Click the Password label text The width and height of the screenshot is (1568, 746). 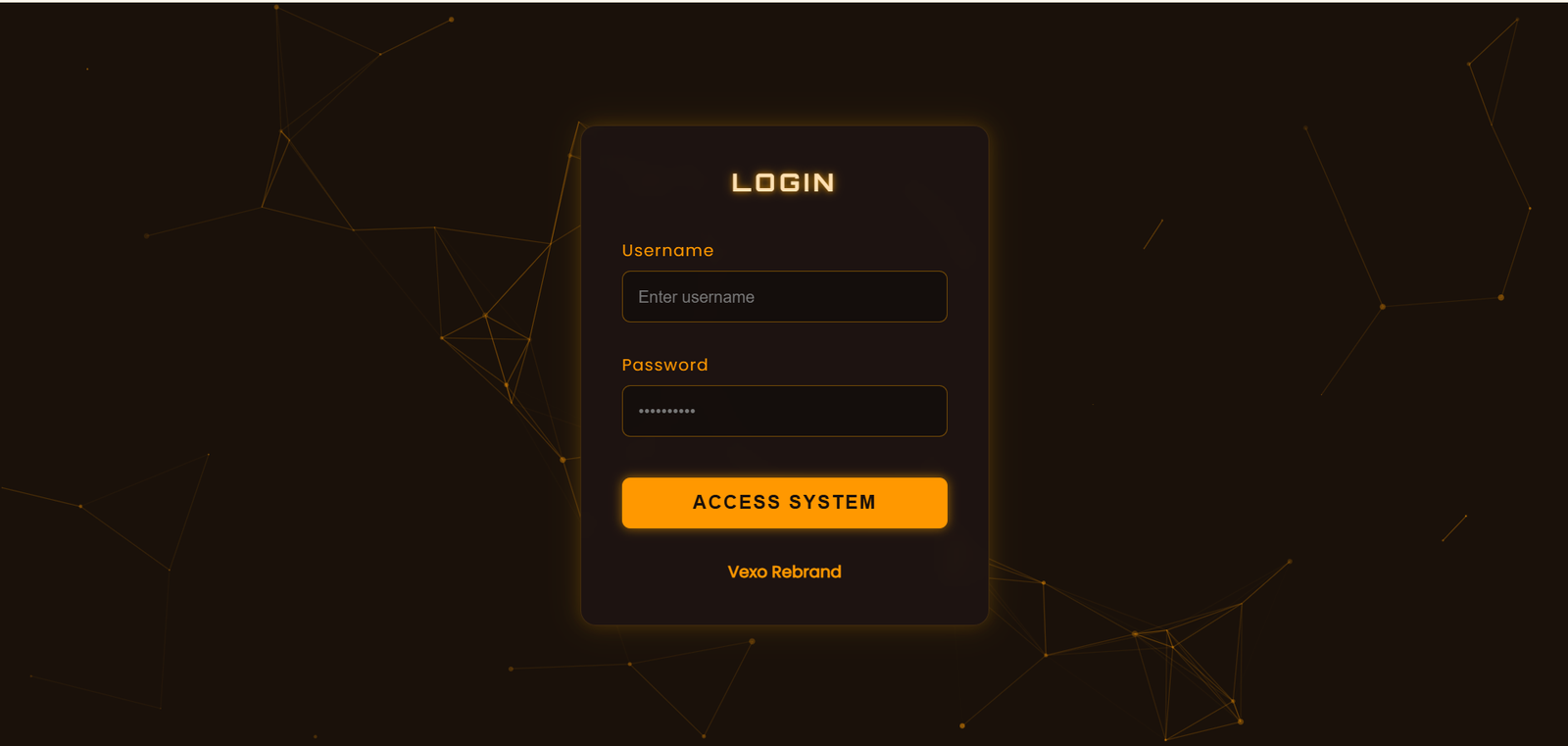coord(664,365)
